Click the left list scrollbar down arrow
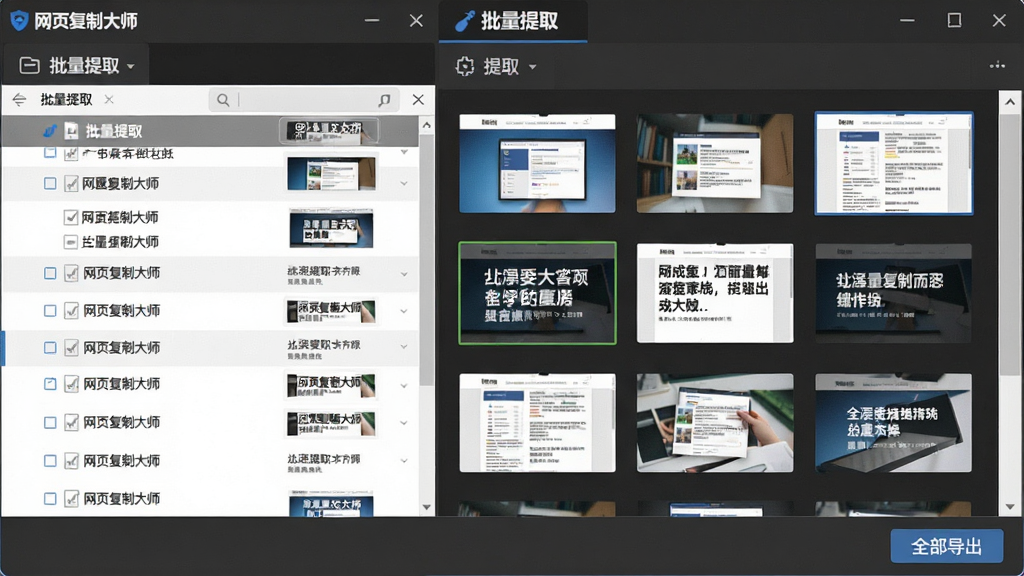1024x576 pixels. coord(426,507)
